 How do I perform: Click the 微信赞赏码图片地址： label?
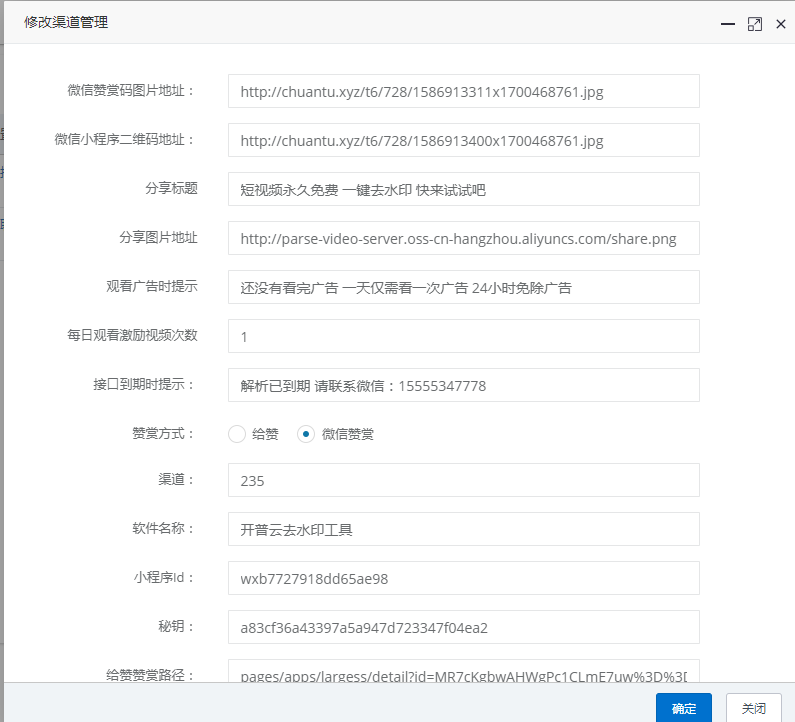click(131, 90)
